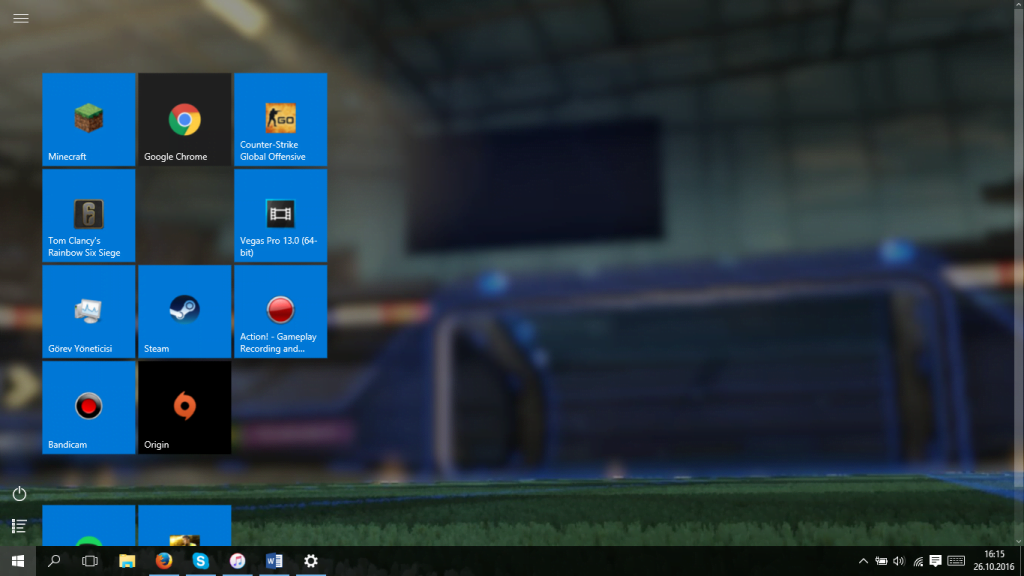1024x576 pixels.
Task: Click the Windows Start button
Action: [x=17, y=561]
